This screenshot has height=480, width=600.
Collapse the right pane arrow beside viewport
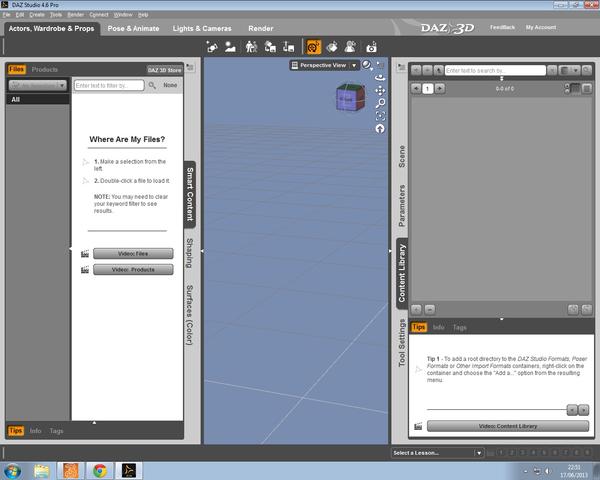390,251
